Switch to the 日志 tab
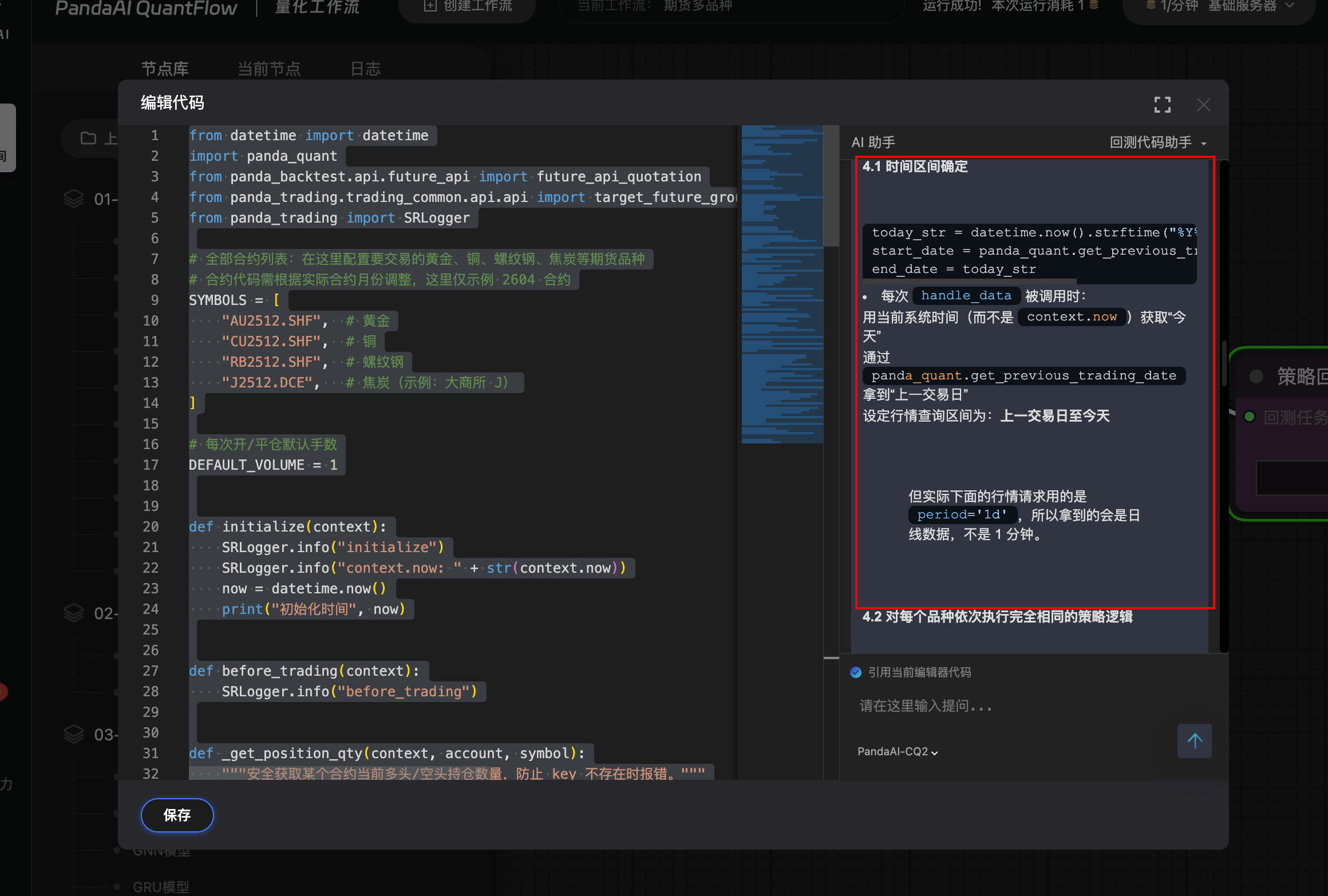The height and width of the screenshot is (896, 1328). (x=366, y=69)
